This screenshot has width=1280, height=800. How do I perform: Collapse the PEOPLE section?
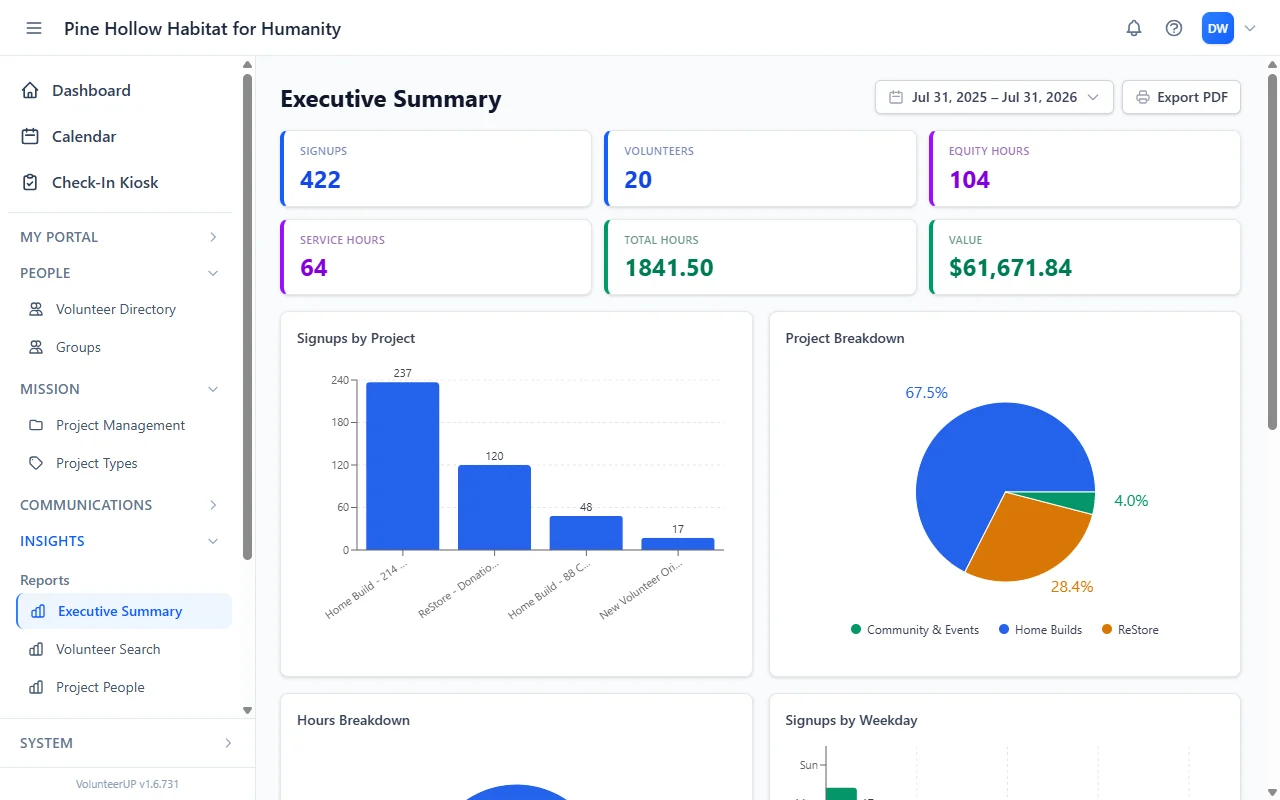coord(120,273)
